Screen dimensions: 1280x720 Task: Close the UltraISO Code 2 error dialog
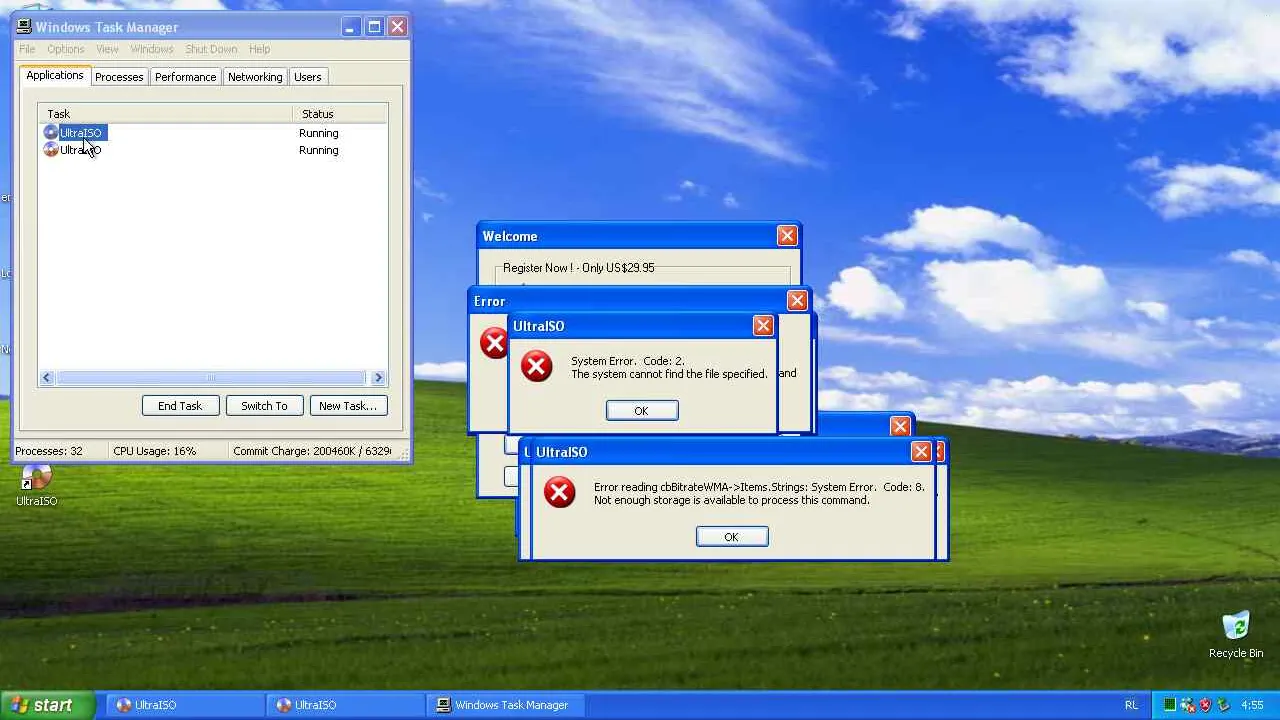point(763,326)
